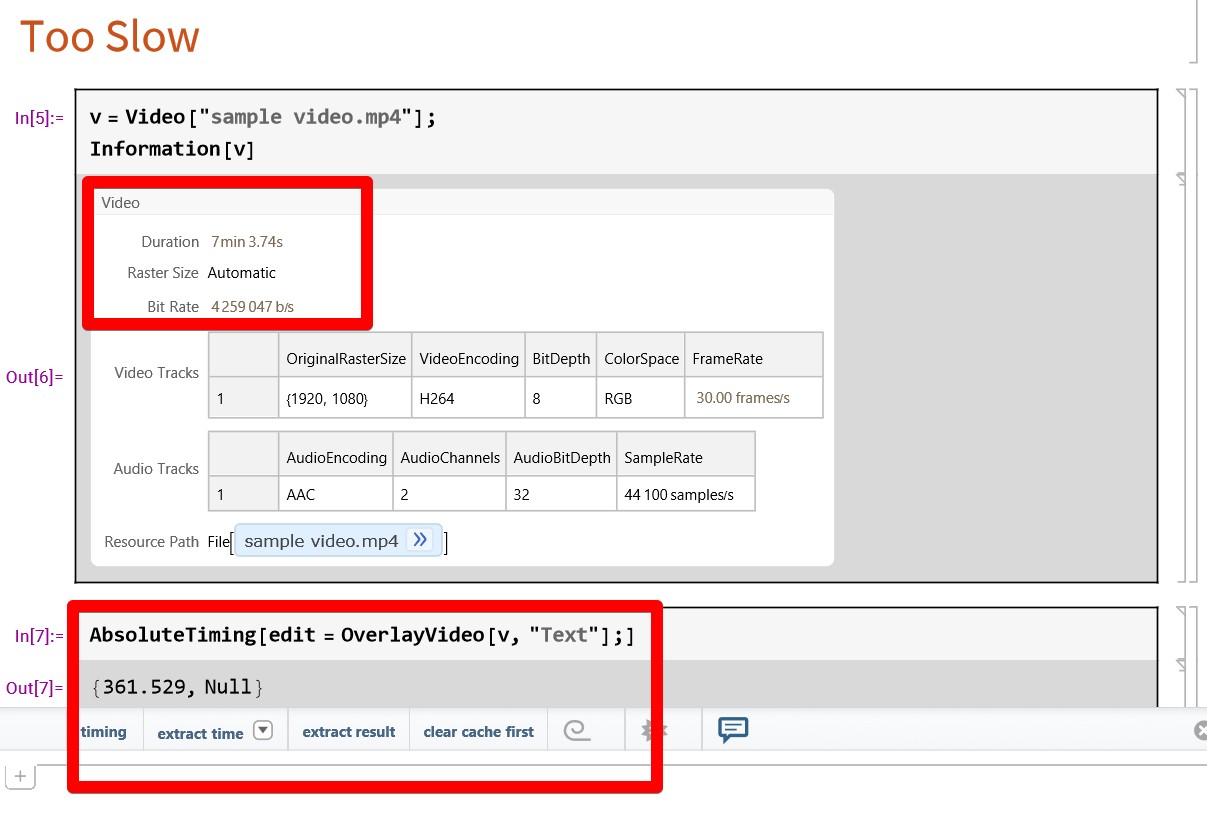Select the In[7]:= cell label
Image resolution: width=1207 pixels, height=823 pixels.
click(39, 636)
